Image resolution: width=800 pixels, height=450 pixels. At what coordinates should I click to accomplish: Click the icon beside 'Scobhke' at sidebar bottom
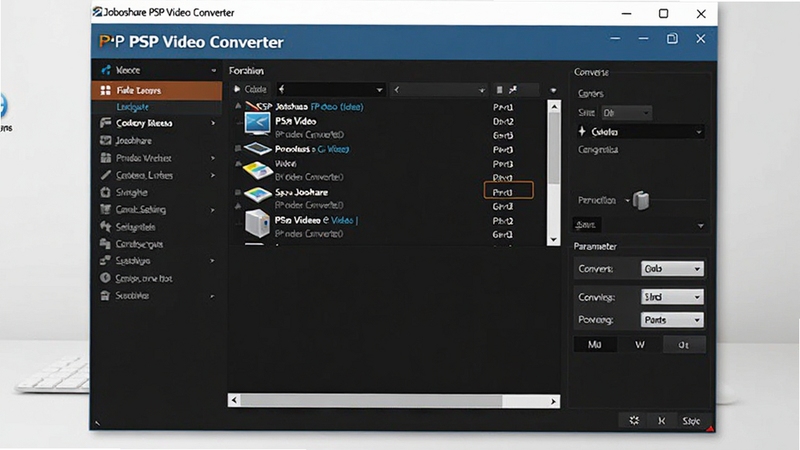tap(105, 295)
